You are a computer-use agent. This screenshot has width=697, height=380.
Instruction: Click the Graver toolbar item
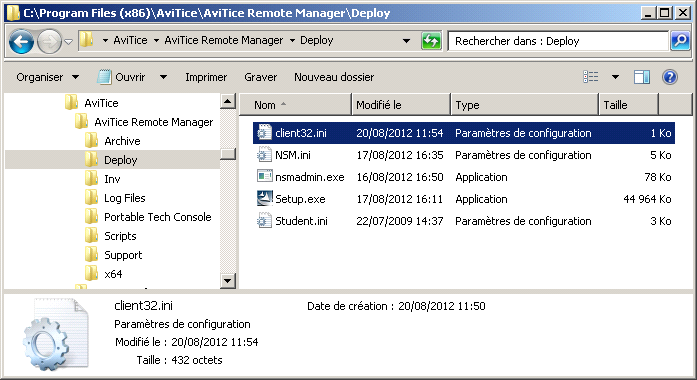(260, 77)
